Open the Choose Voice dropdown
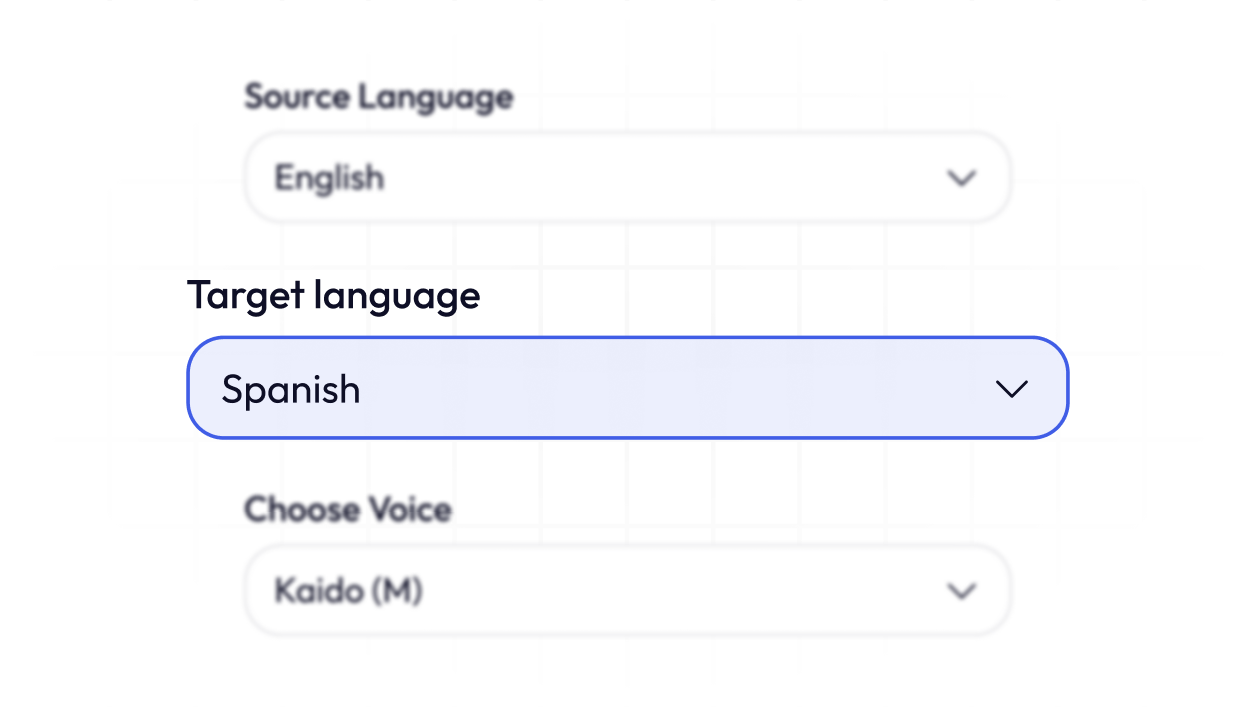 [627, 591]
